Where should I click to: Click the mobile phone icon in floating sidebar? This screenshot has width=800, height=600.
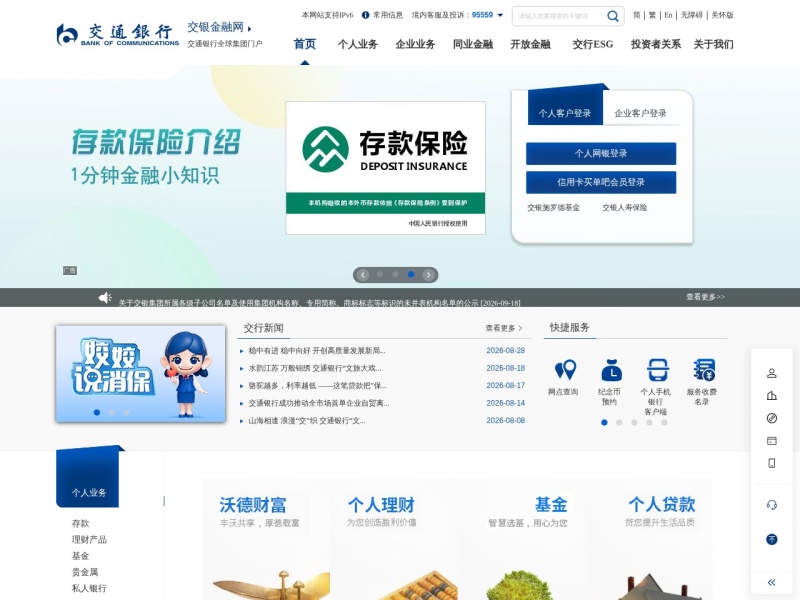coord(771,463)
